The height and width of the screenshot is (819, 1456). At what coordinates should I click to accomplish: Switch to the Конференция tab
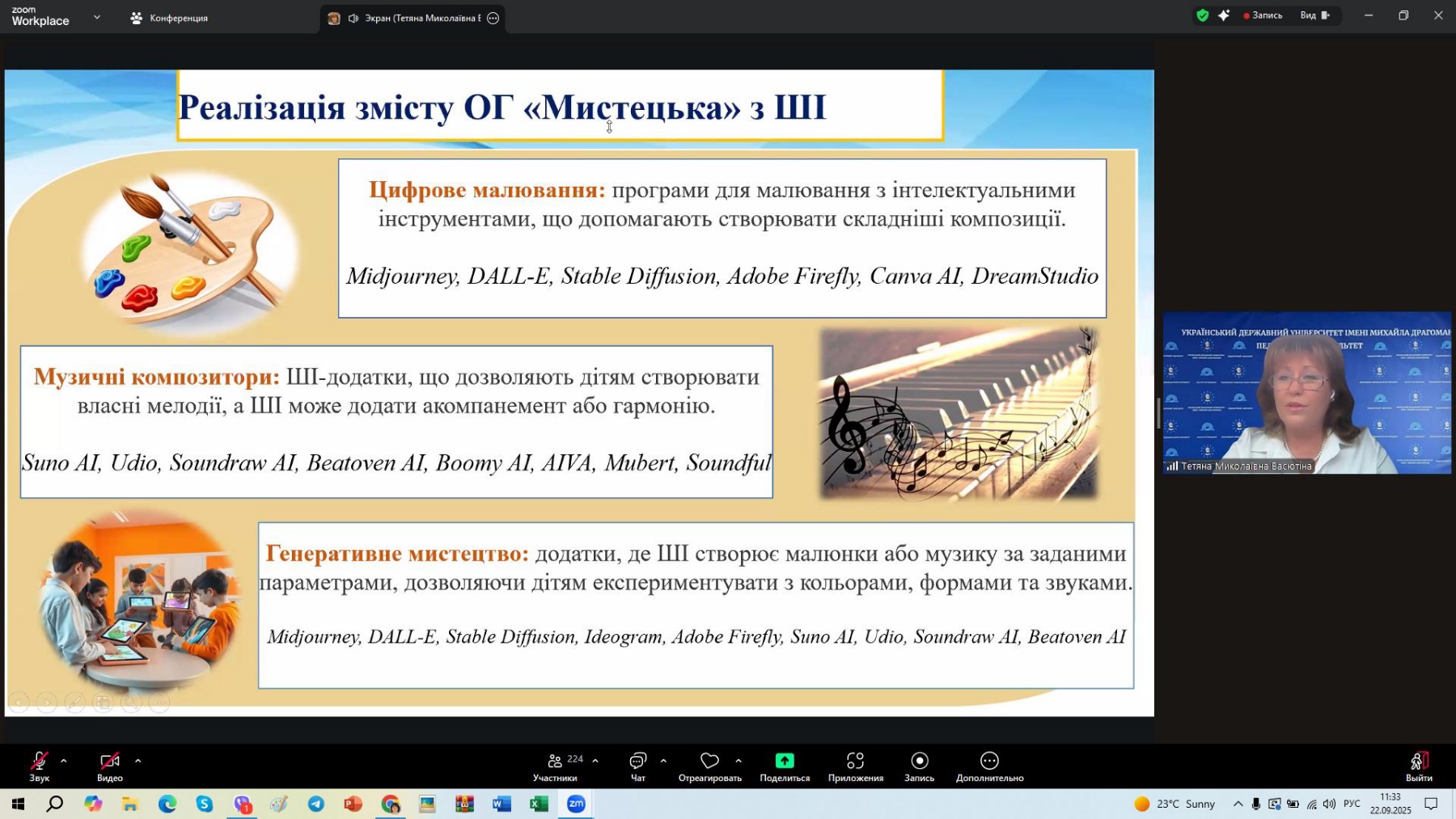tap(170, 18)
